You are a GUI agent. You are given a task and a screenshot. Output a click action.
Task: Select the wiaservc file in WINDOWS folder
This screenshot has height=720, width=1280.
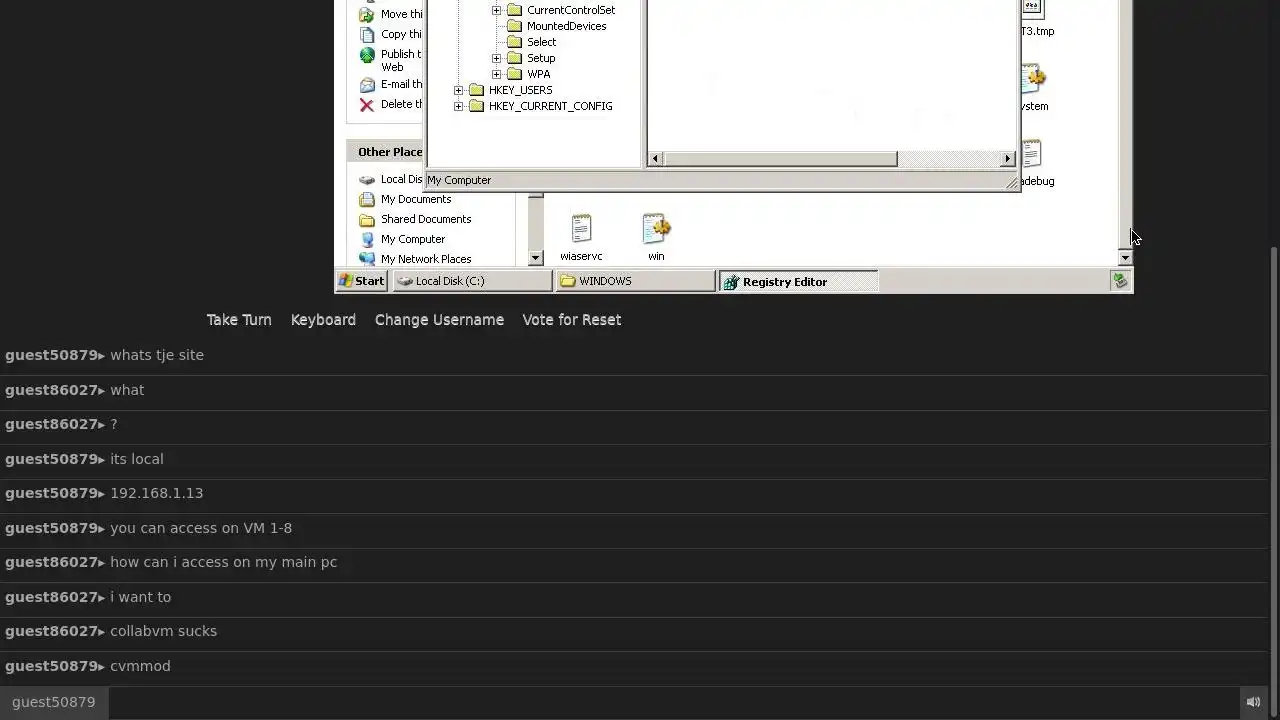point(581,237)
